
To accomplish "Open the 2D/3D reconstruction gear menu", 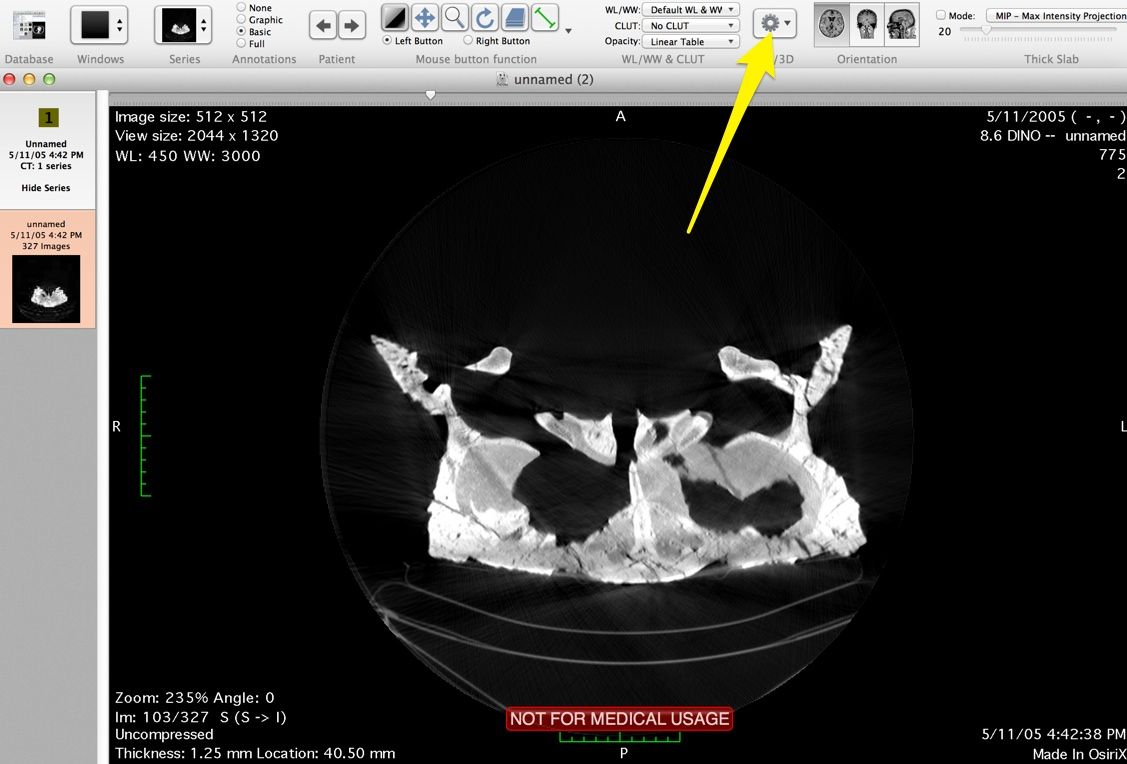I will click(x=770, y=22).
